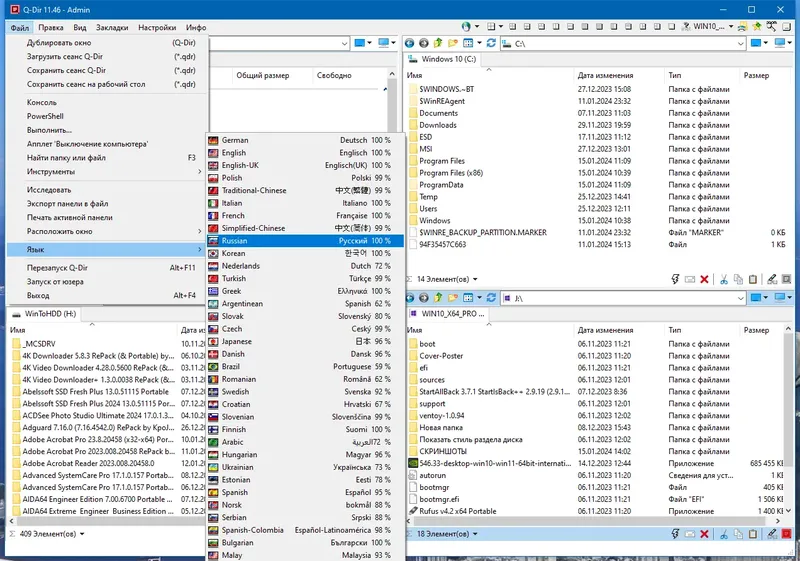Screen dimensions: 800x561
Task: Open the Вид menu
Action: [80, 28]
